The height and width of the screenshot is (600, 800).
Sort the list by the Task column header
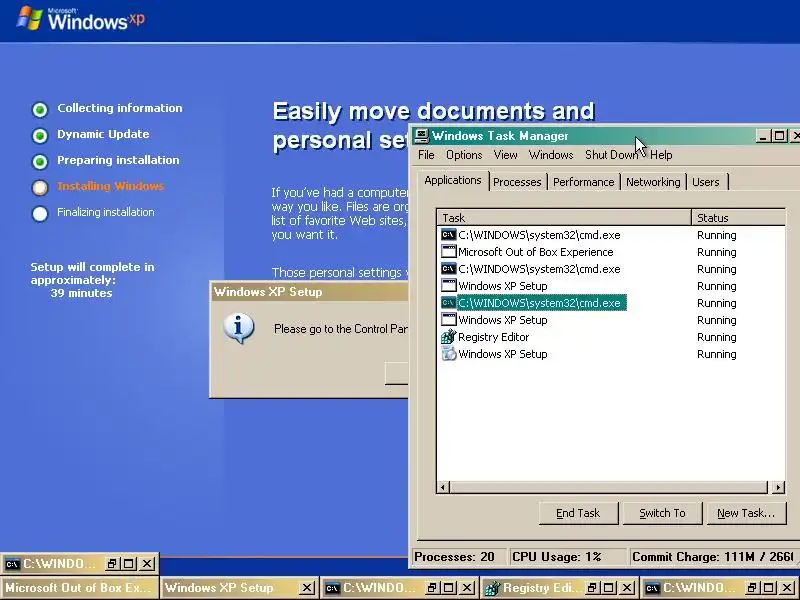(x=564, y=218)
